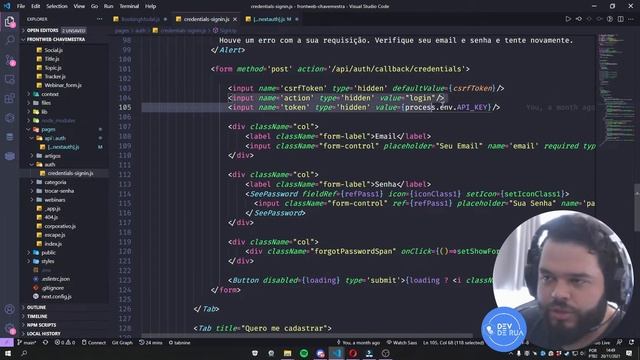The height and width of the screenshot is (360, 640).
Task: Open Spotify from the taskbar
Action: pos(304,353)
